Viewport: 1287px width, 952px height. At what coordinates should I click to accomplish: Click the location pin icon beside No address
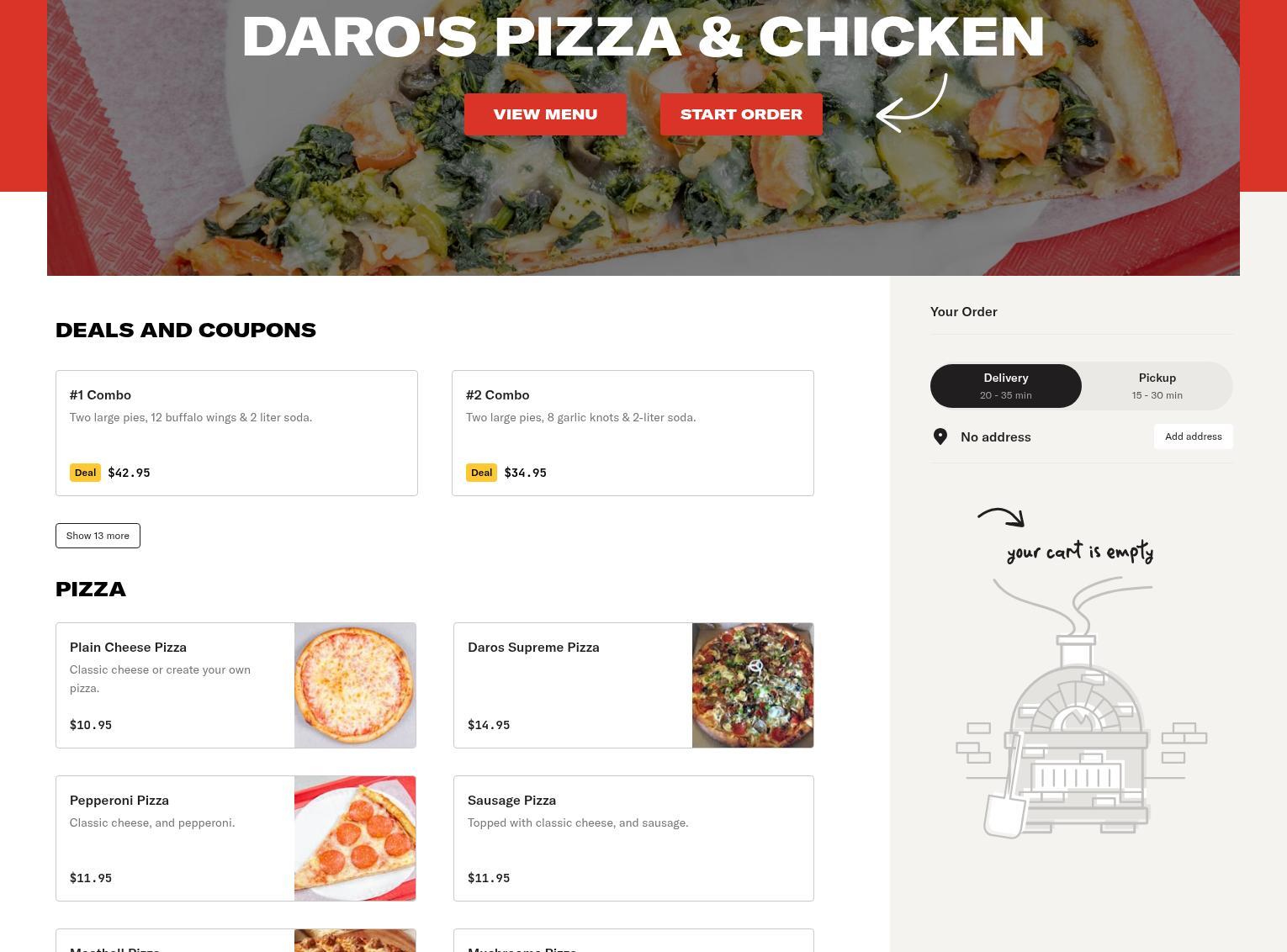(x=940, y=436)
